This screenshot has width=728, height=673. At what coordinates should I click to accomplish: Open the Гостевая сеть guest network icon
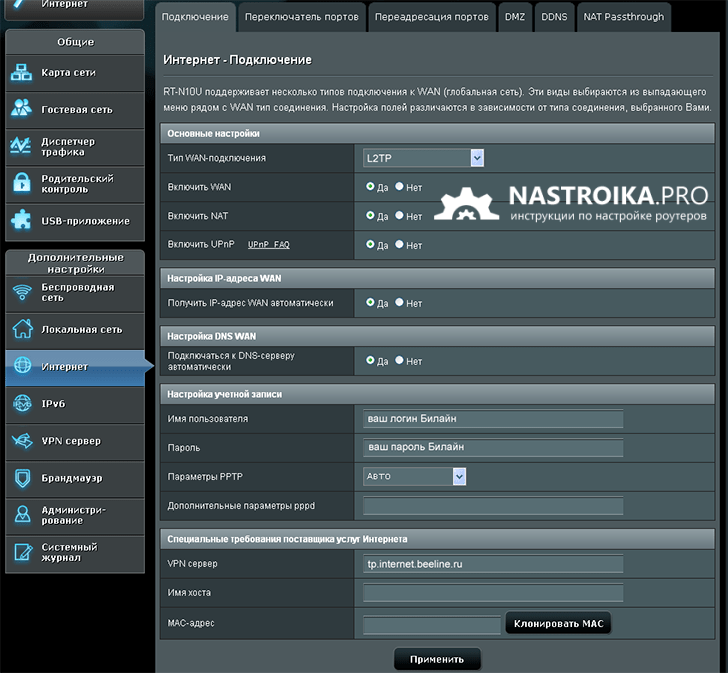pos(21,108)
